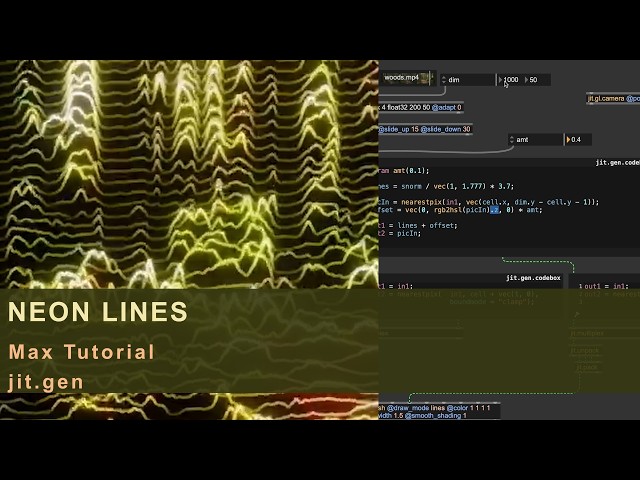640x480 pixels.
Task: Select the number box showing 1000
Action: pos(509,80)
